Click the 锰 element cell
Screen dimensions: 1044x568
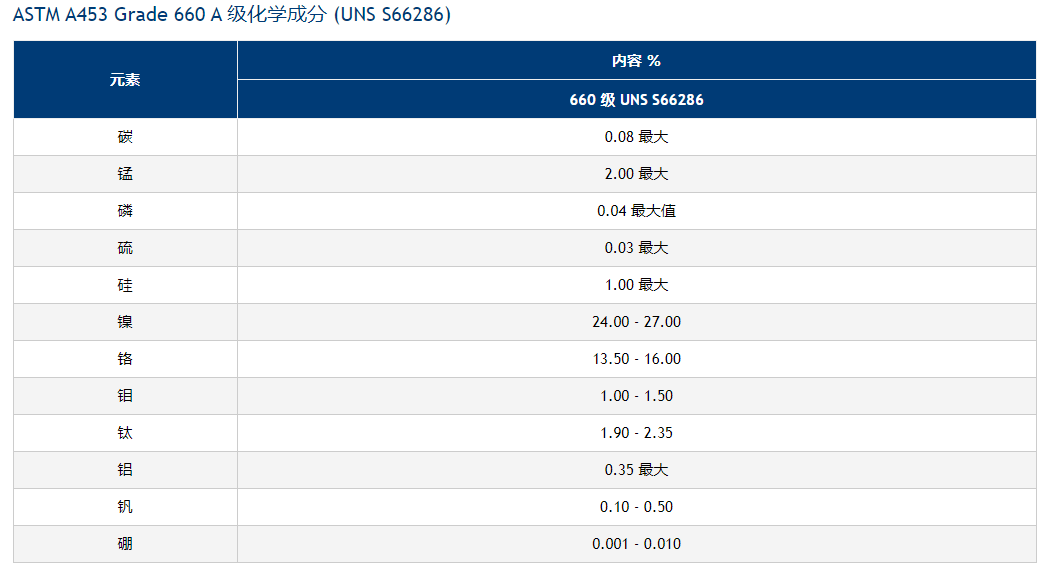click(x=125, y=174)
